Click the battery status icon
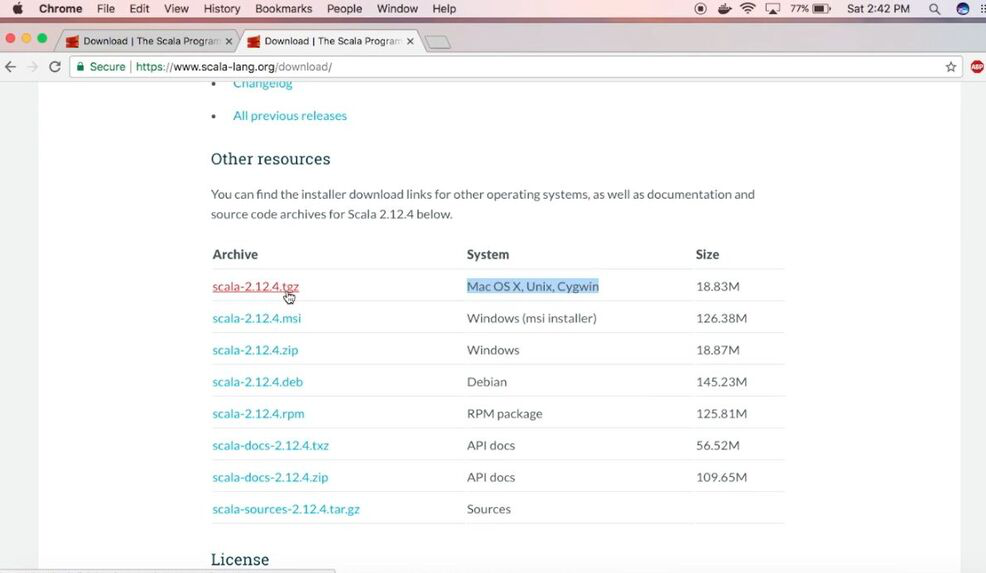Viewport: 986px width, 573px height. [x=821, y=9]
